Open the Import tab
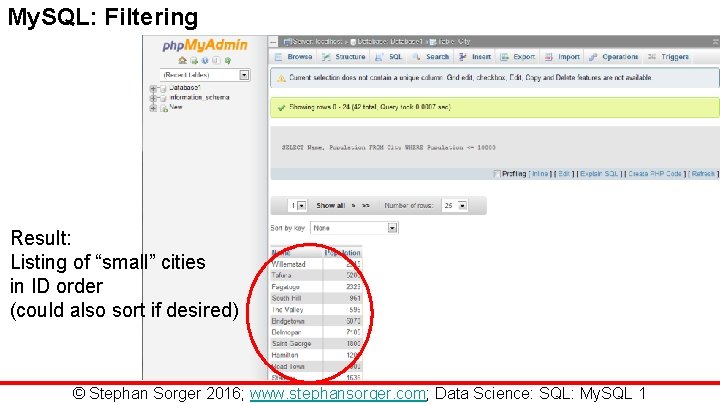 click(x=562, y=56)
